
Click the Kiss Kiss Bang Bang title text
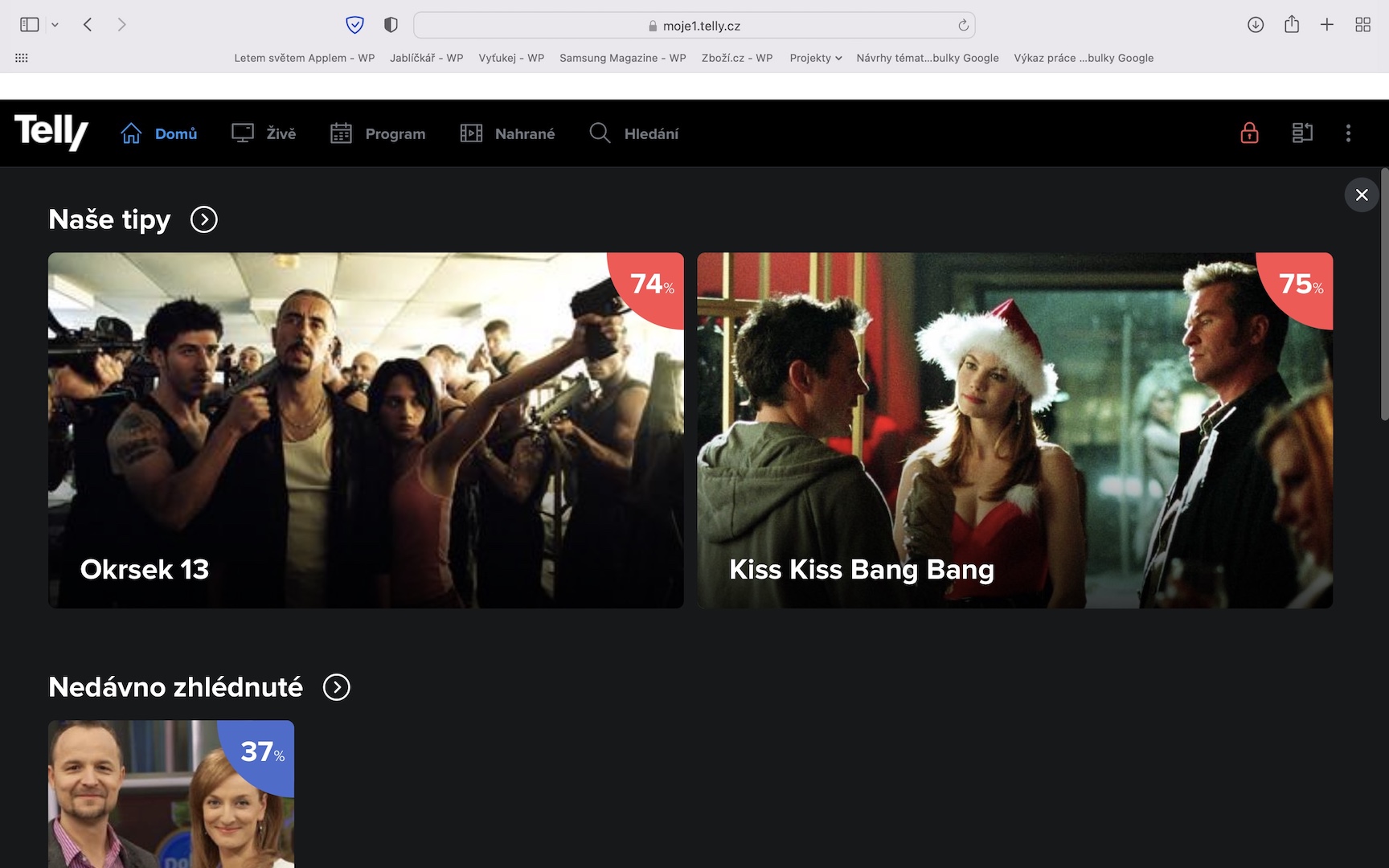(862, 569)
